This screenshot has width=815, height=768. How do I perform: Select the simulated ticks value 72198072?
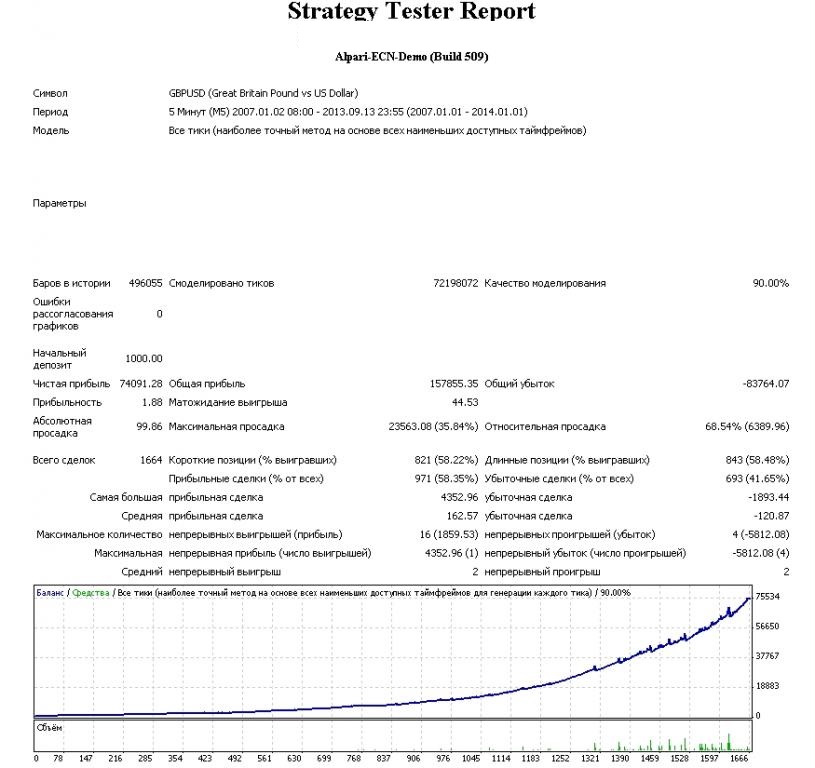click(x=455, y=283)
